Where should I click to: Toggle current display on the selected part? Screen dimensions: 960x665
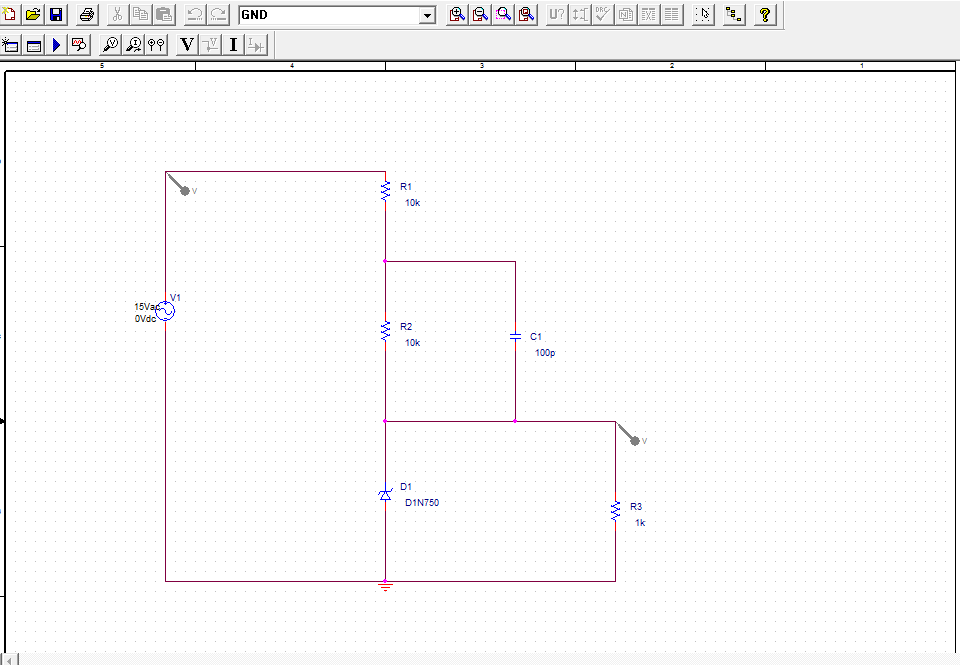click(257, 45)
